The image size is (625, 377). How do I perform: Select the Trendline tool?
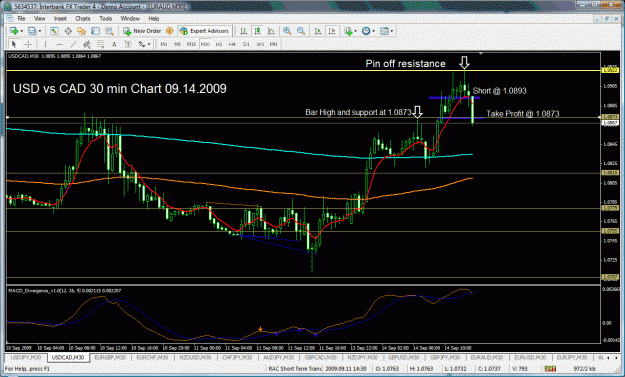tap(73, 44)
